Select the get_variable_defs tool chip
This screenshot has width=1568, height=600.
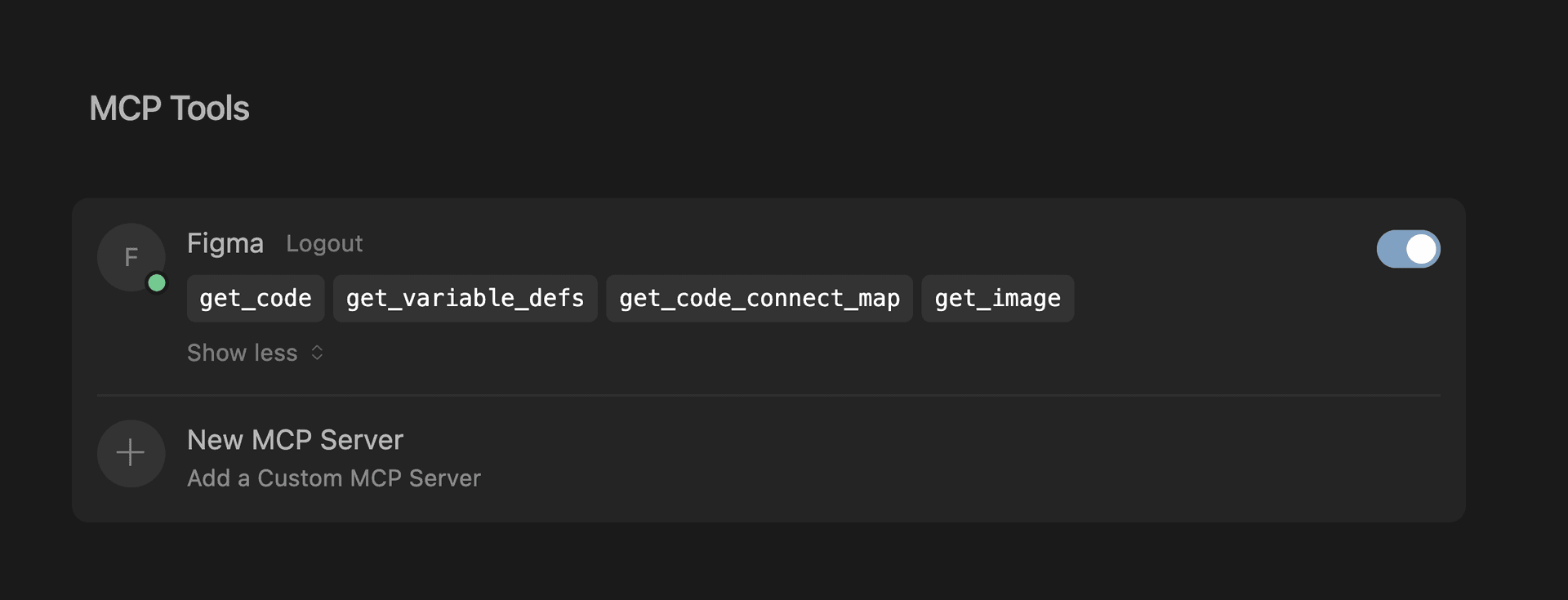coord(465,298)
